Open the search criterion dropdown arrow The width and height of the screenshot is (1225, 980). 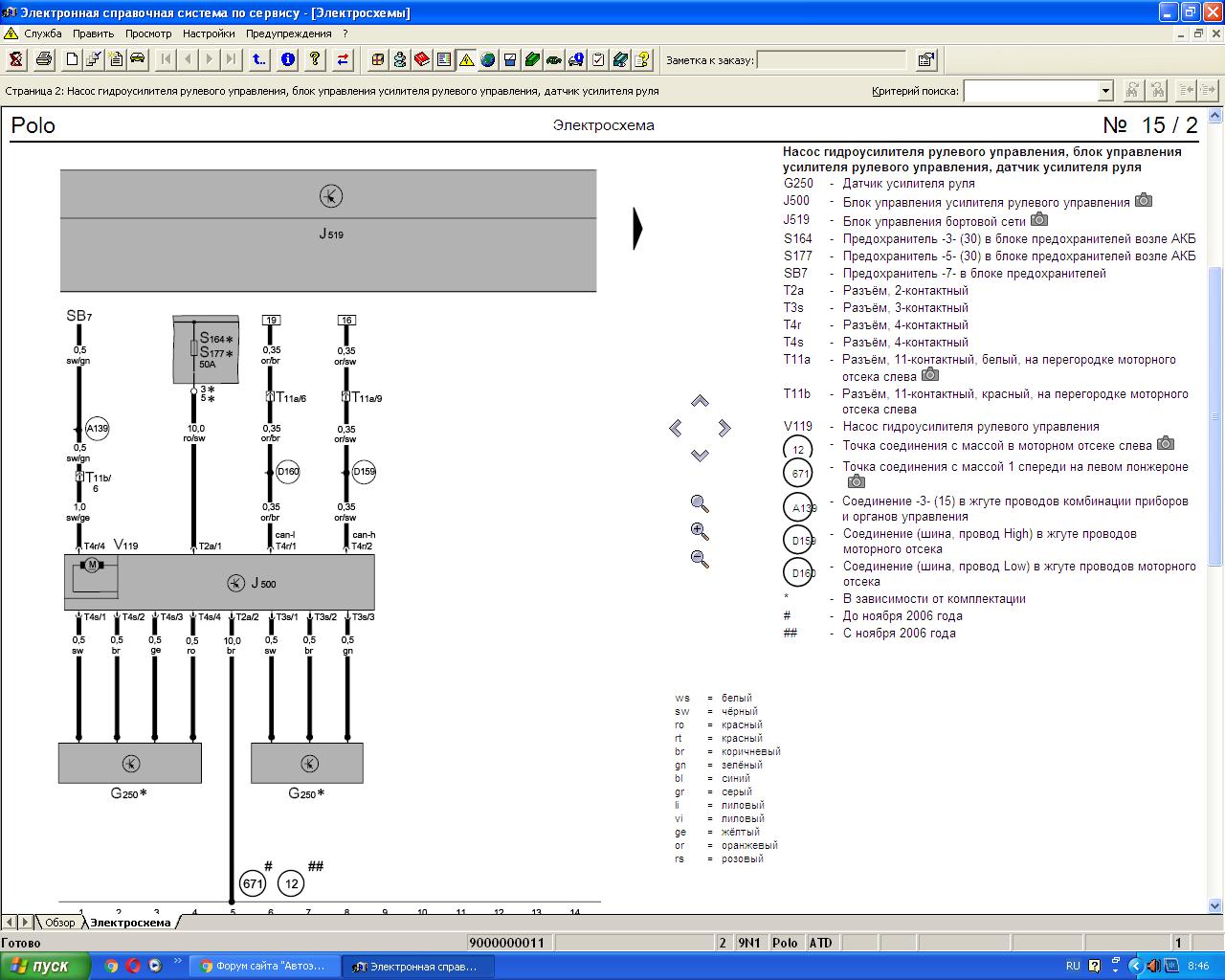click(x=1105, y=91)
